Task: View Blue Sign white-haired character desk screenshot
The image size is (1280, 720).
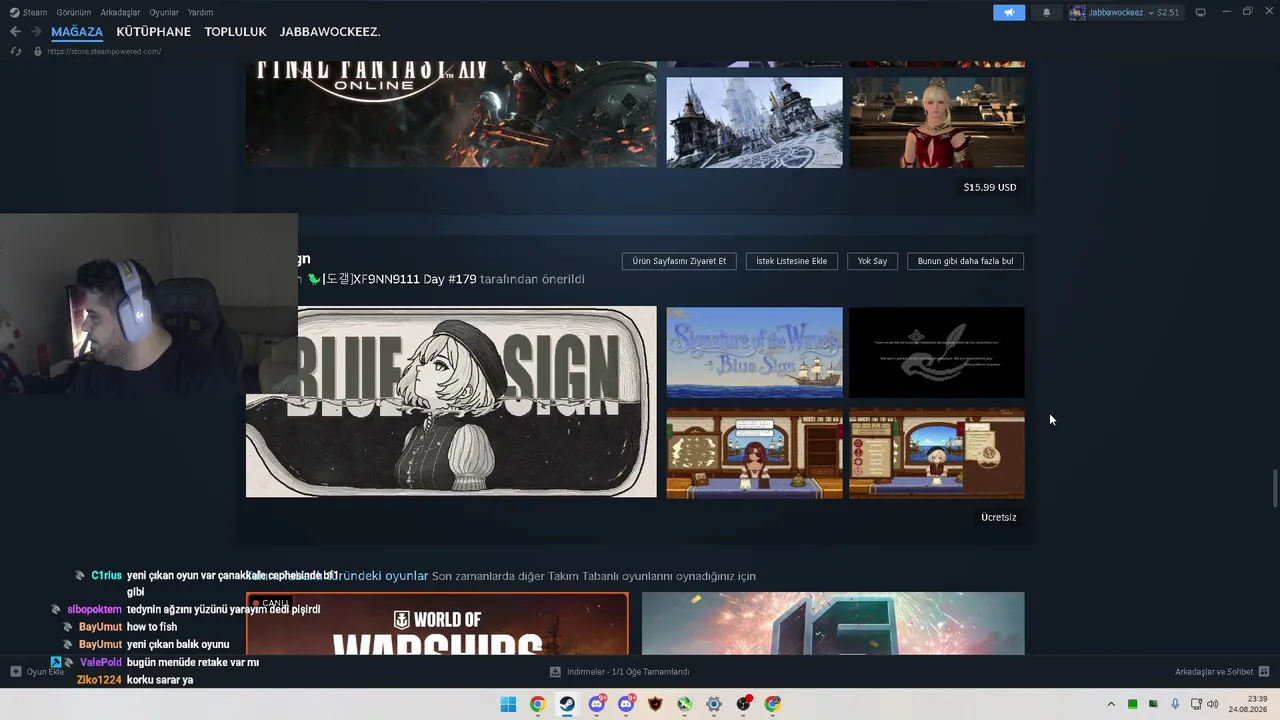Action: pyautogui.click(x=937, y=453)
